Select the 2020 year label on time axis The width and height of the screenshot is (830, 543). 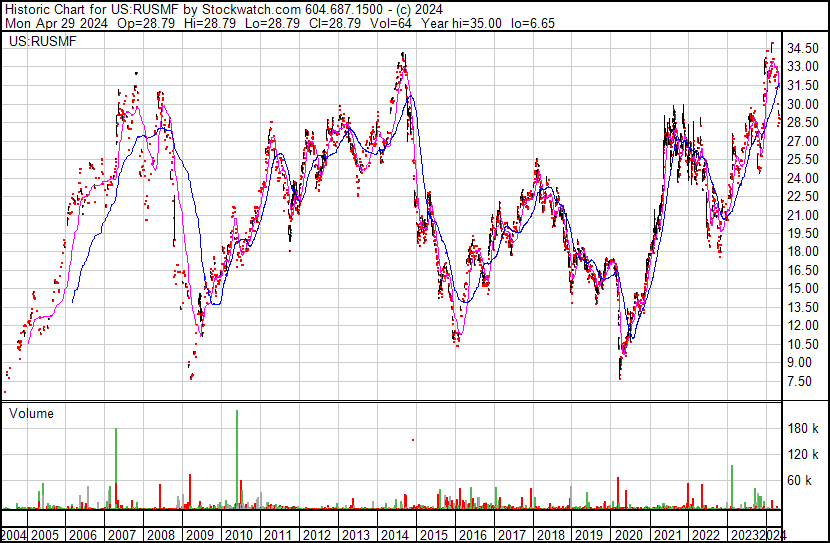click(627, 535)
